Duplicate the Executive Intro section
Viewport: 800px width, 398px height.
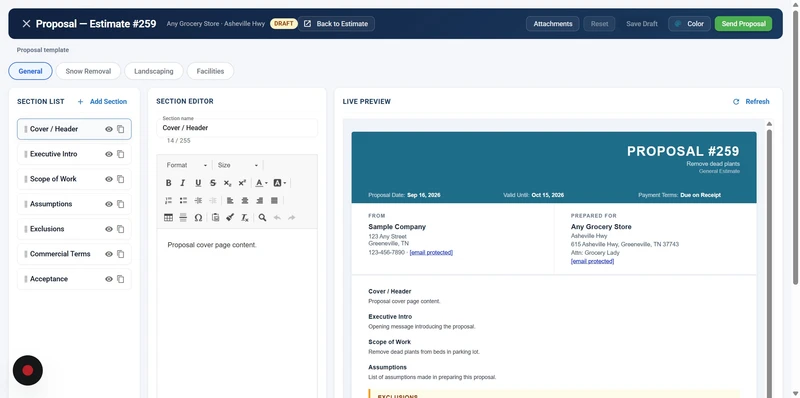(x=120, y=154)
